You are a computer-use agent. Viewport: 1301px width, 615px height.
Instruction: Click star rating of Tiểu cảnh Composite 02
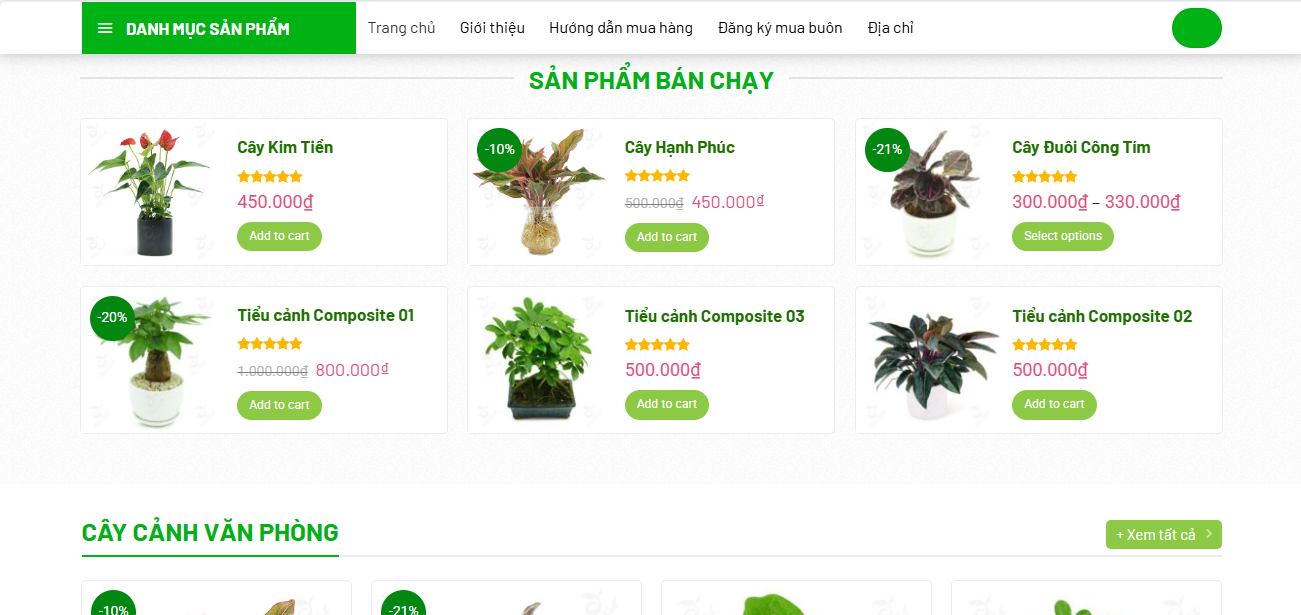1045,345
